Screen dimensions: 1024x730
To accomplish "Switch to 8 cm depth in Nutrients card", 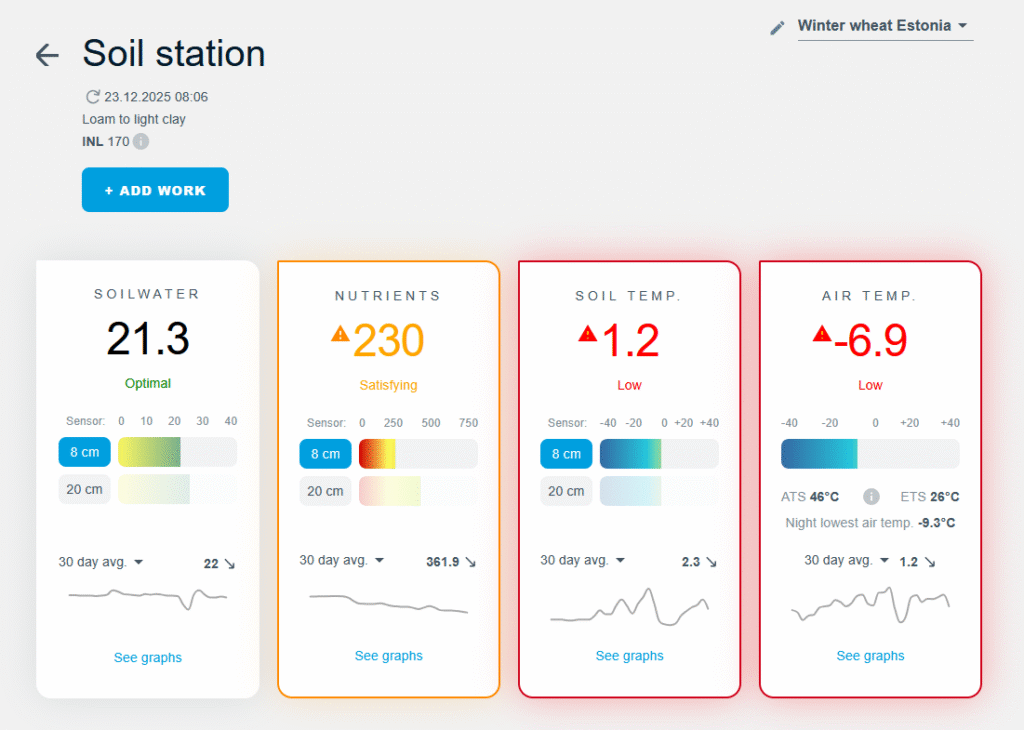I will tap(325, 454).
